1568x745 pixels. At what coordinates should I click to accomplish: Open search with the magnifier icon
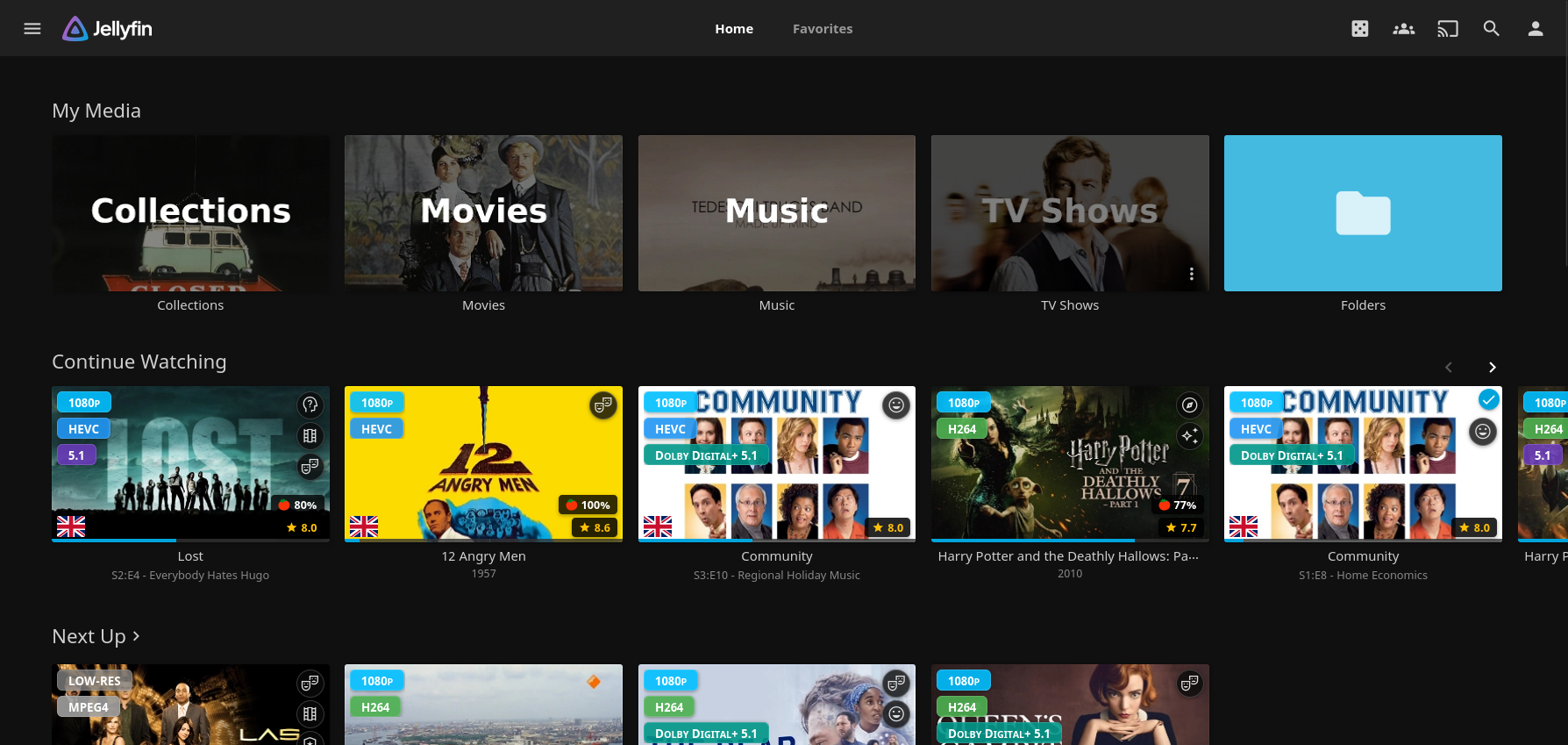click(x=1492, y=29)
